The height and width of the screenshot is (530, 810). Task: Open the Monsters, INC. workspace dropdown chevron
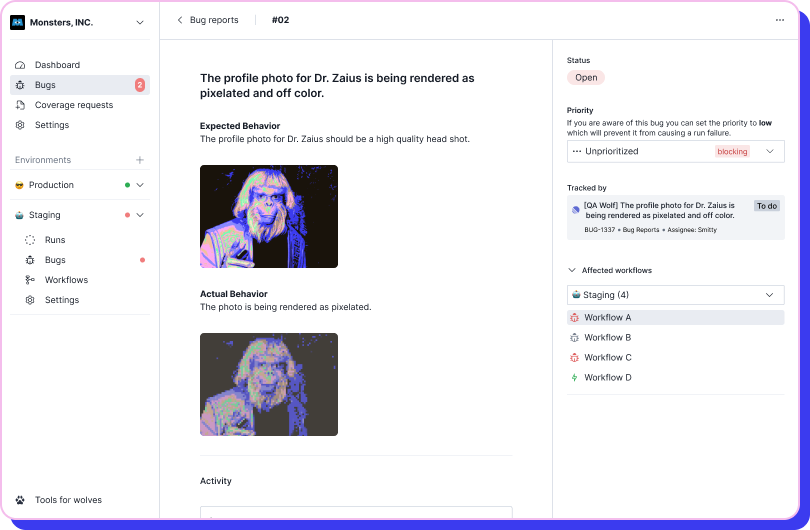(140, 22)
